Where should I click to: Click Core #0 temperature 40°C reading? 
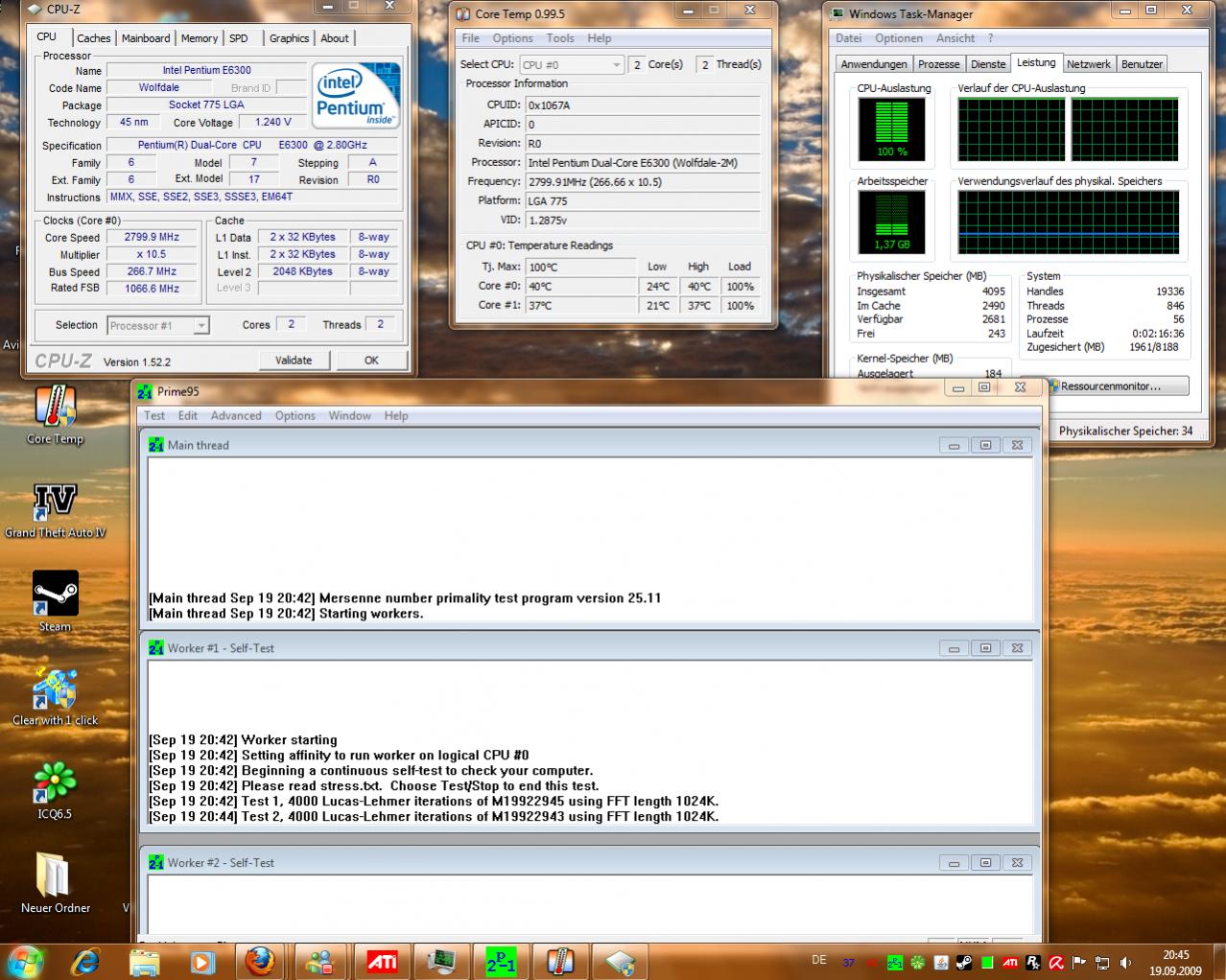click(581, 286)
